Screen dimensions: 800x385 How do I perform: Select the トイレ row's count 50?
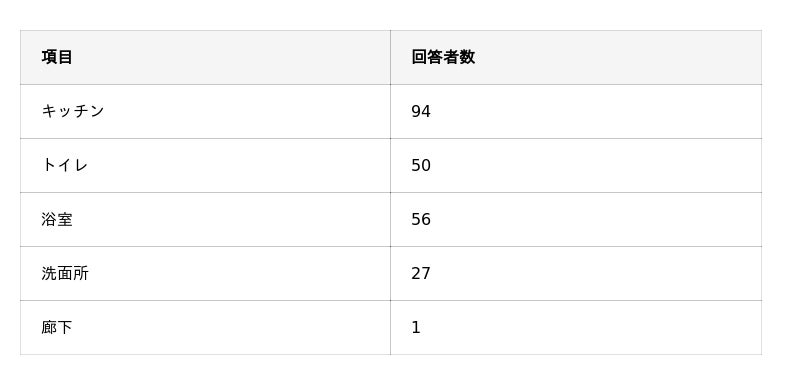(x=421, y=165)
